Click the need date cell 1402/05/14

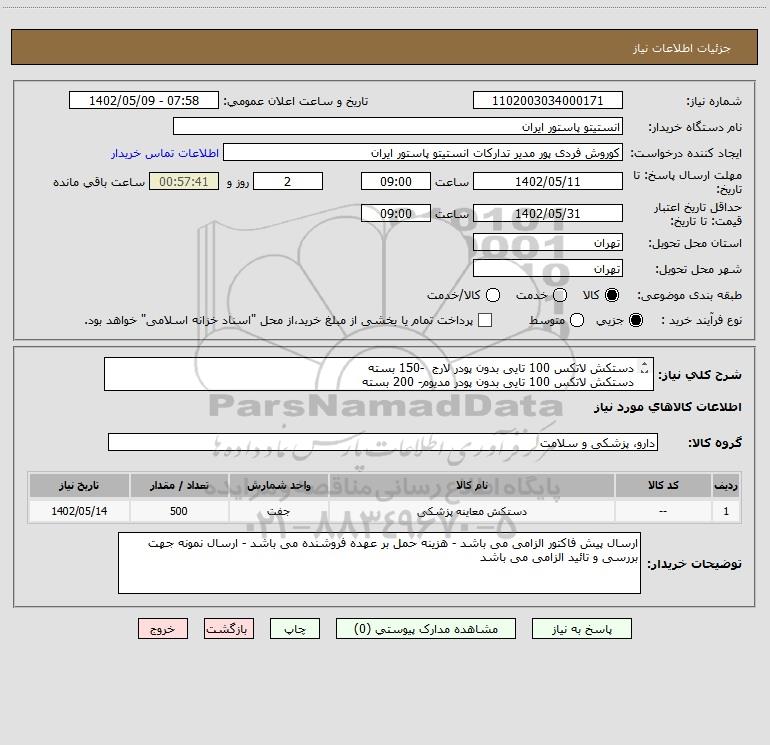tap(79, 511)
